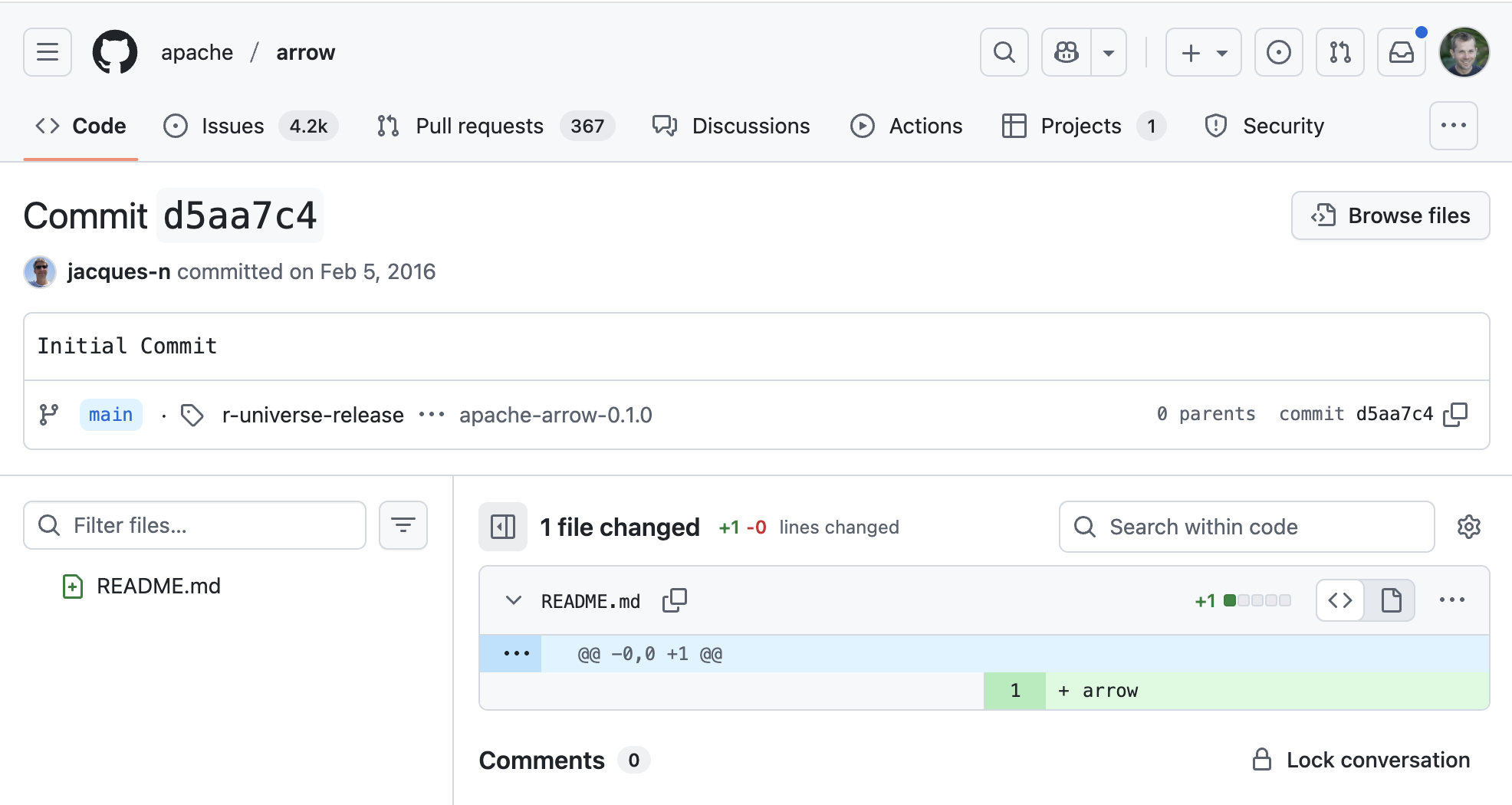The height and width of the screenshot is (805, 1512).
Task: Expand the hidden tags list ellipsis
Action: click(432, 415)
